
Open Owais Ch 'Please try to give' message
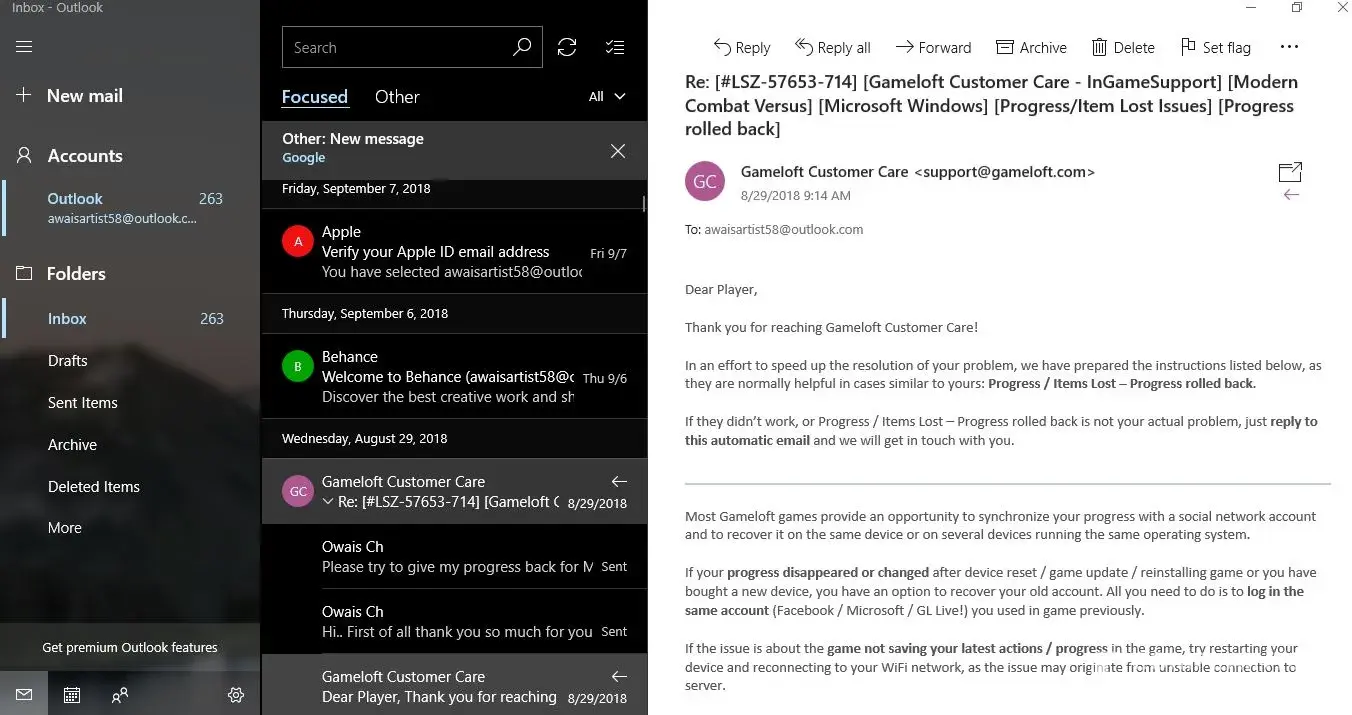(454, 556)
